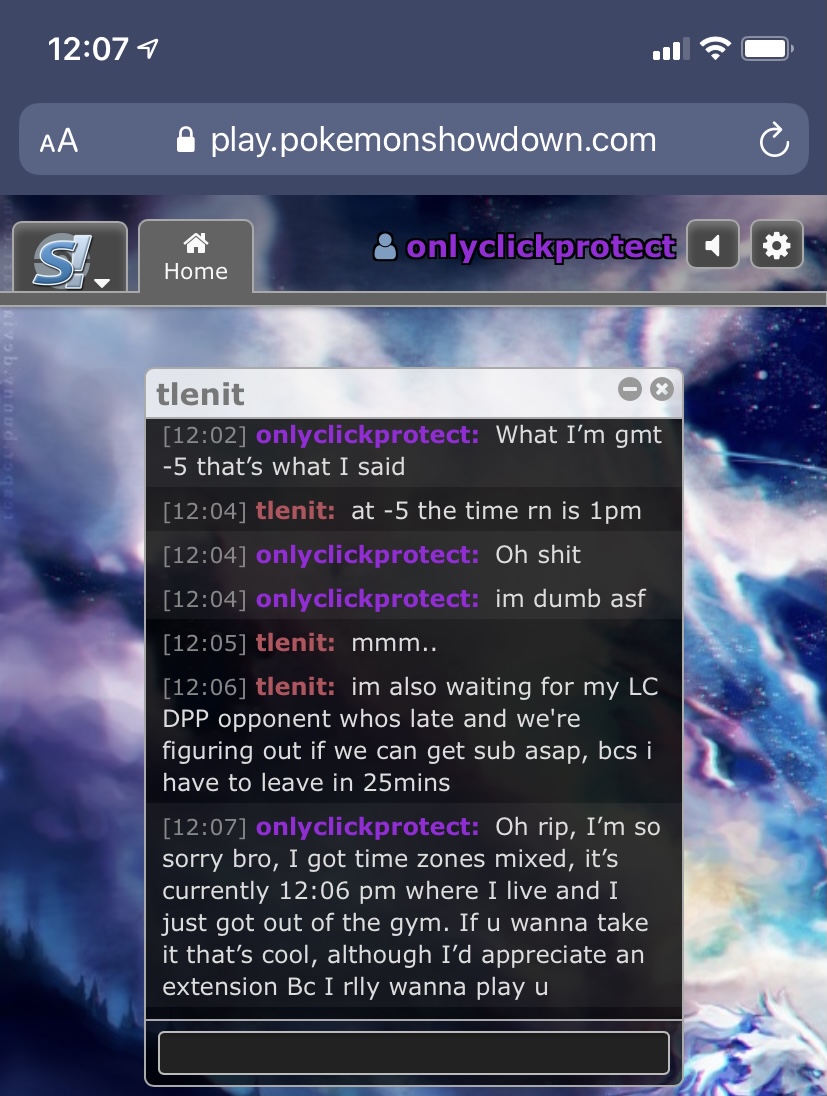This screenshot has height=1096, width=827.
Task: Open options via the gear icon
Action: click(777, 245)
